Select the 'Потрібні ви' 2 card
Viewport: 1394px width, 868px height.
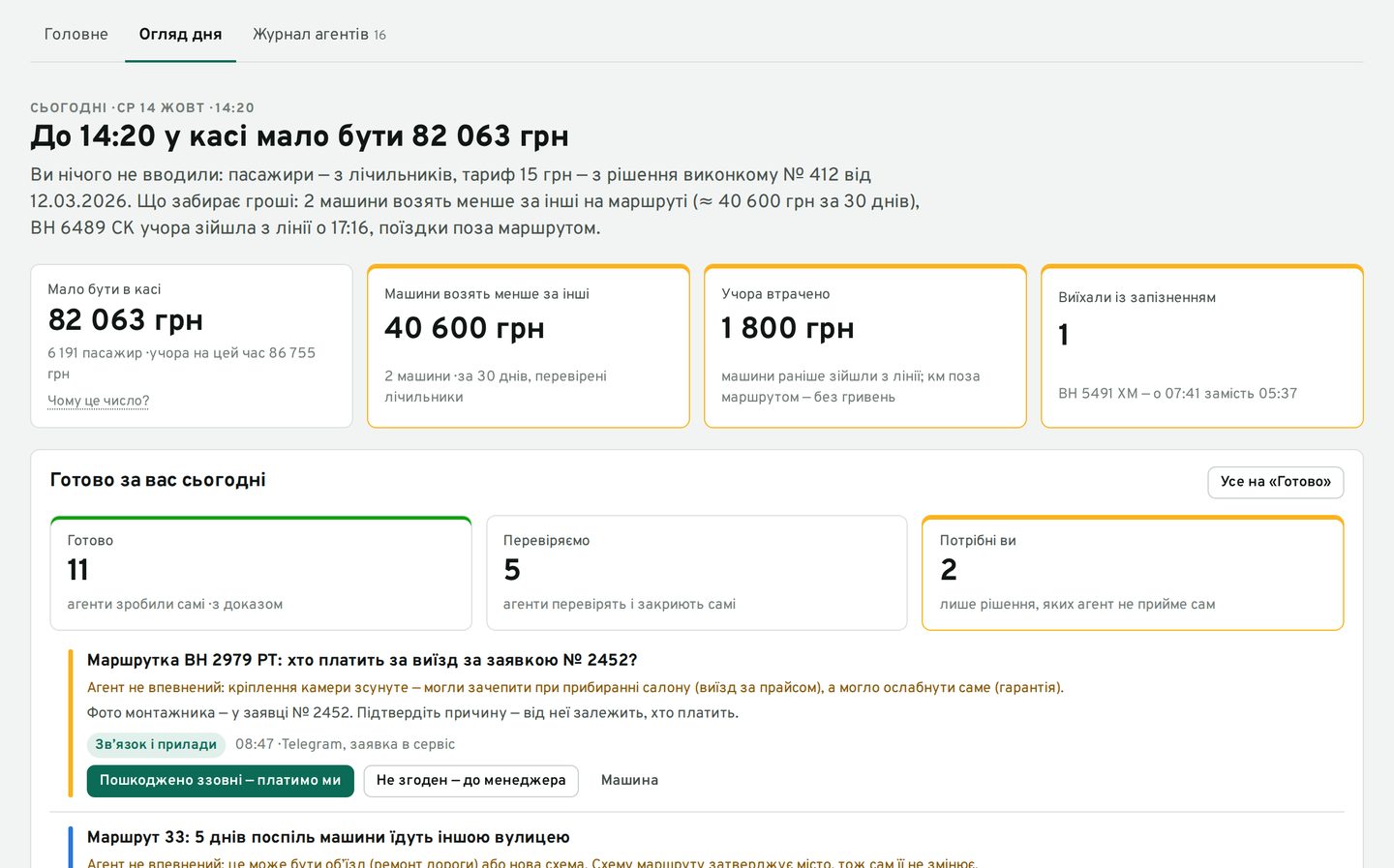tap(1133, 573)
